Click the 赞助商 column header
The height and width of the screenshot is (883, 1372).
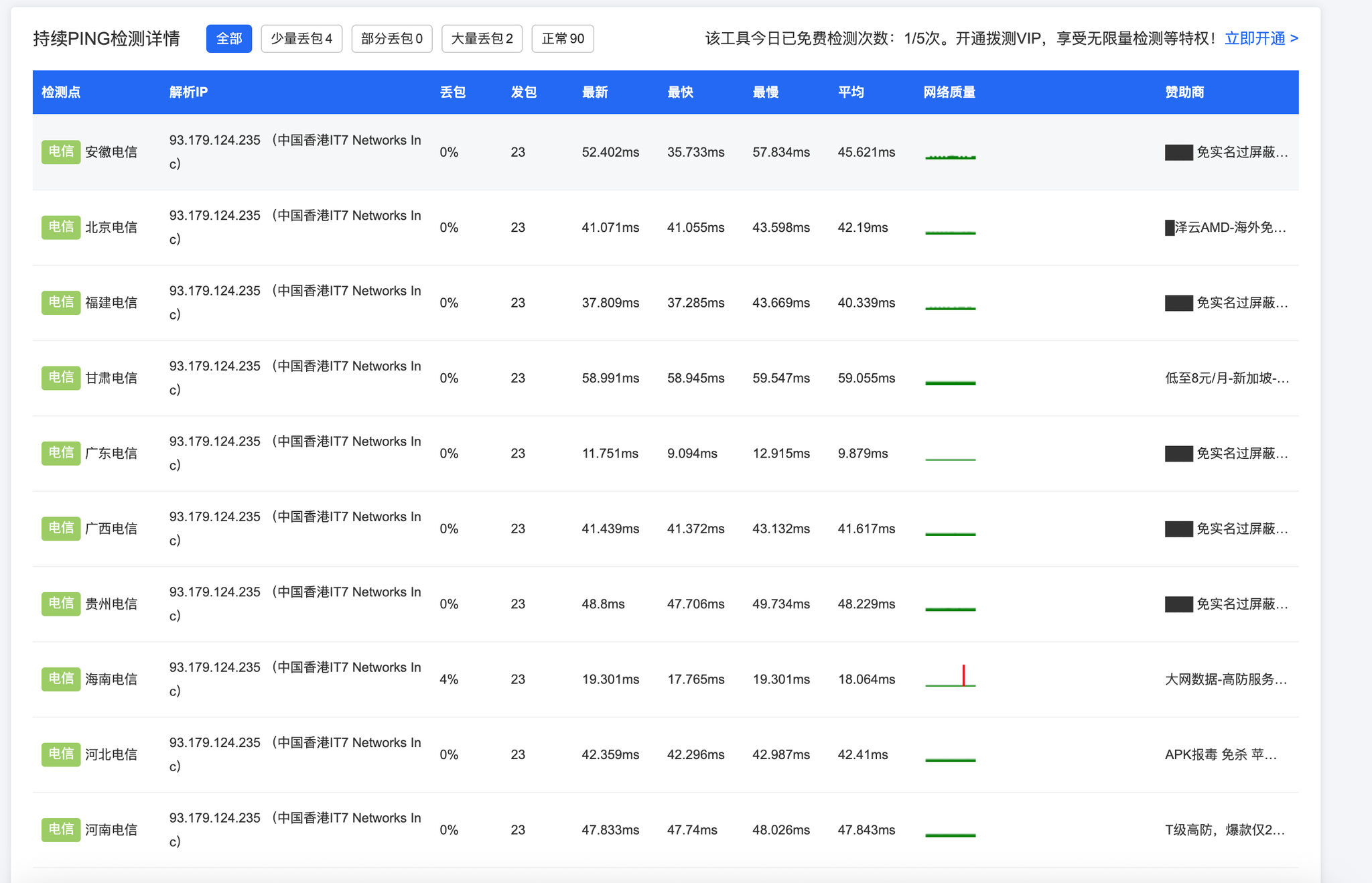(1184, 92)
